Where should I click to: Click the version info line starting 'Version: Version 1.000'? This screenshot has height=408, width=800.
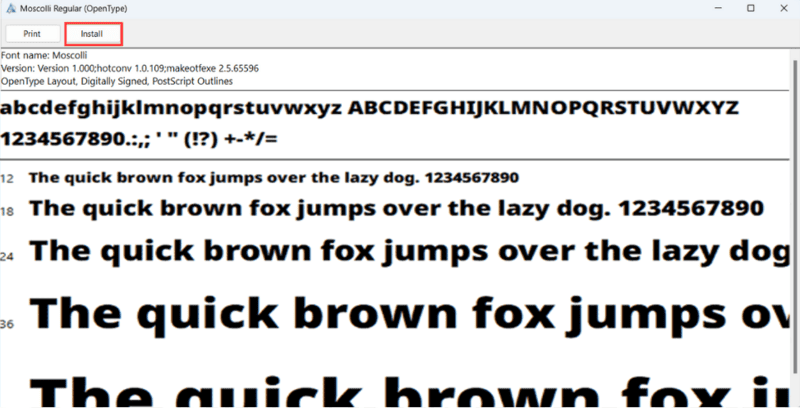pos(130,68)
